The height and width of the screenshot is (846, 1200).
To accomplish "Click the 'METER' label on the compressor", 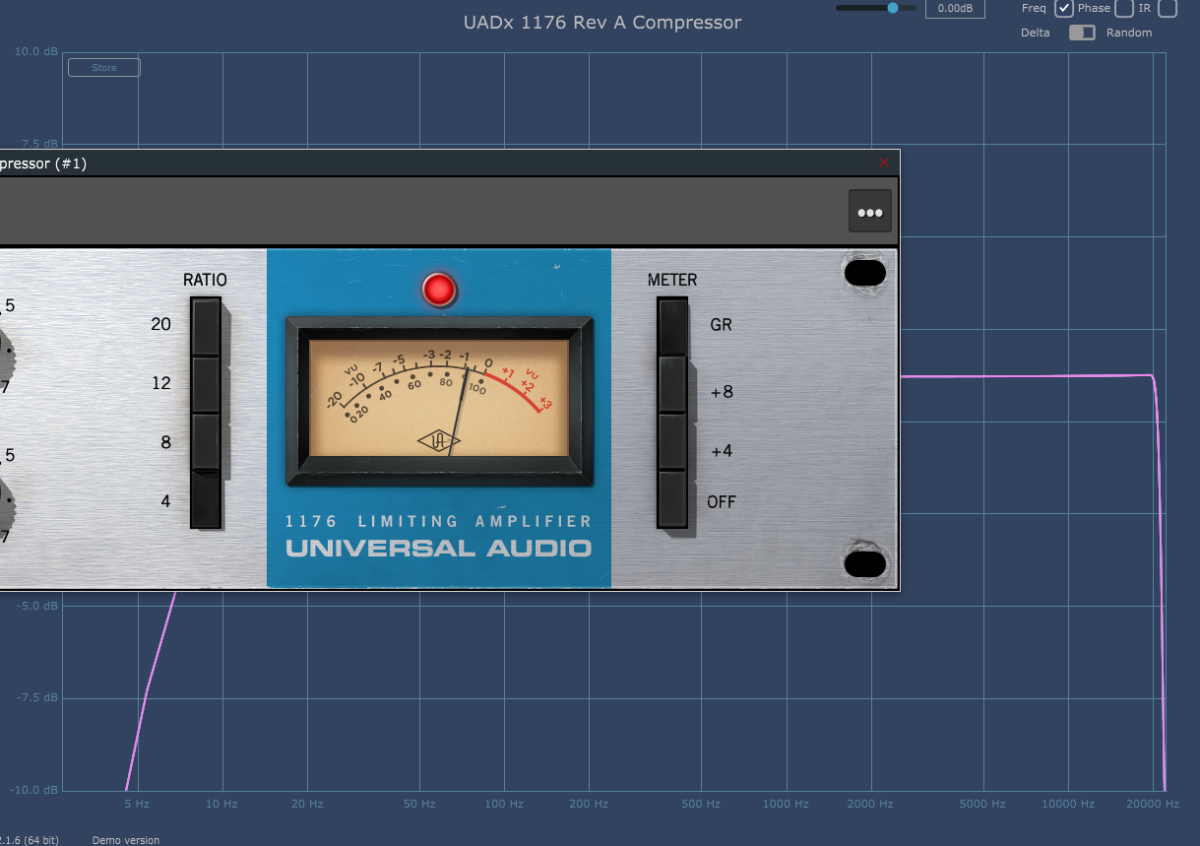I will 672,280.
